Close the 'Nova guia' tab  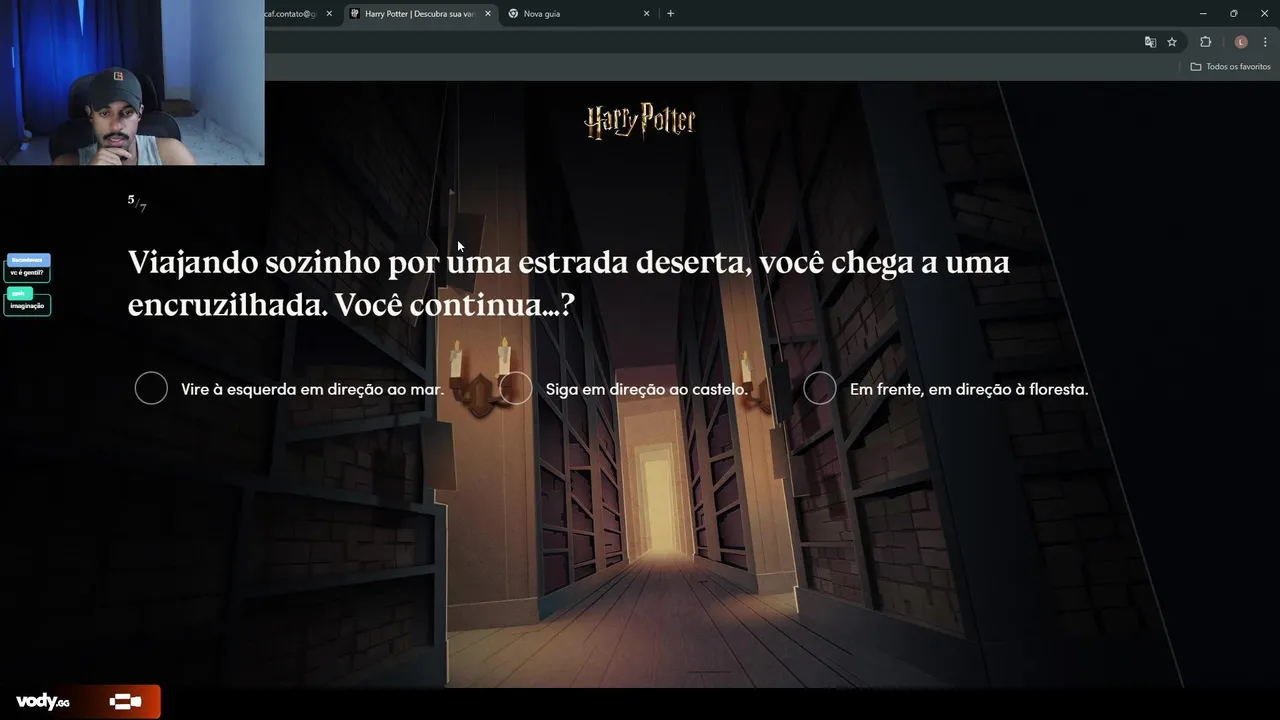pos(646,14)
